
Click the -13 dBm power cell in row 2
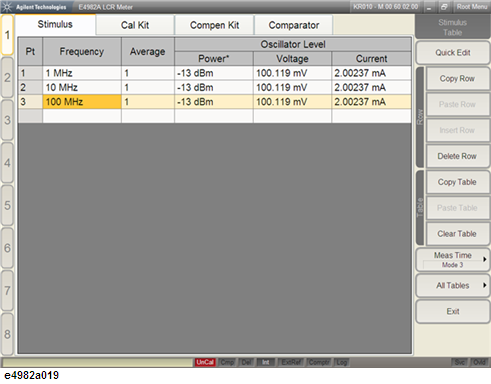click(214, 87)
